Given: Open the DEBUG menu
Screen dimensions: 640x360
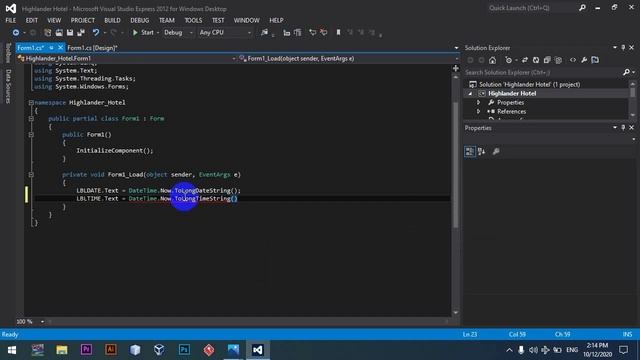Looking at the screenshot, I should click(140, 20).
